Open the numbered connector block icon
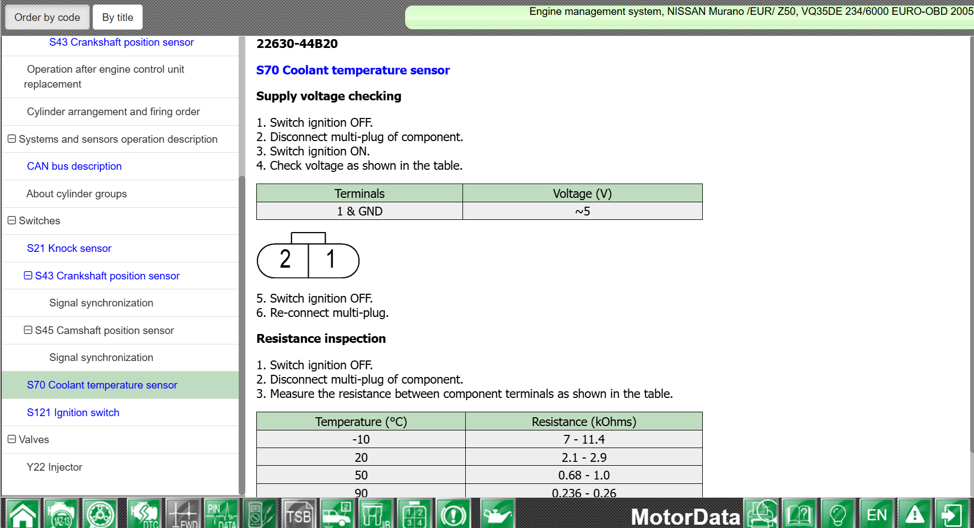 414,514
